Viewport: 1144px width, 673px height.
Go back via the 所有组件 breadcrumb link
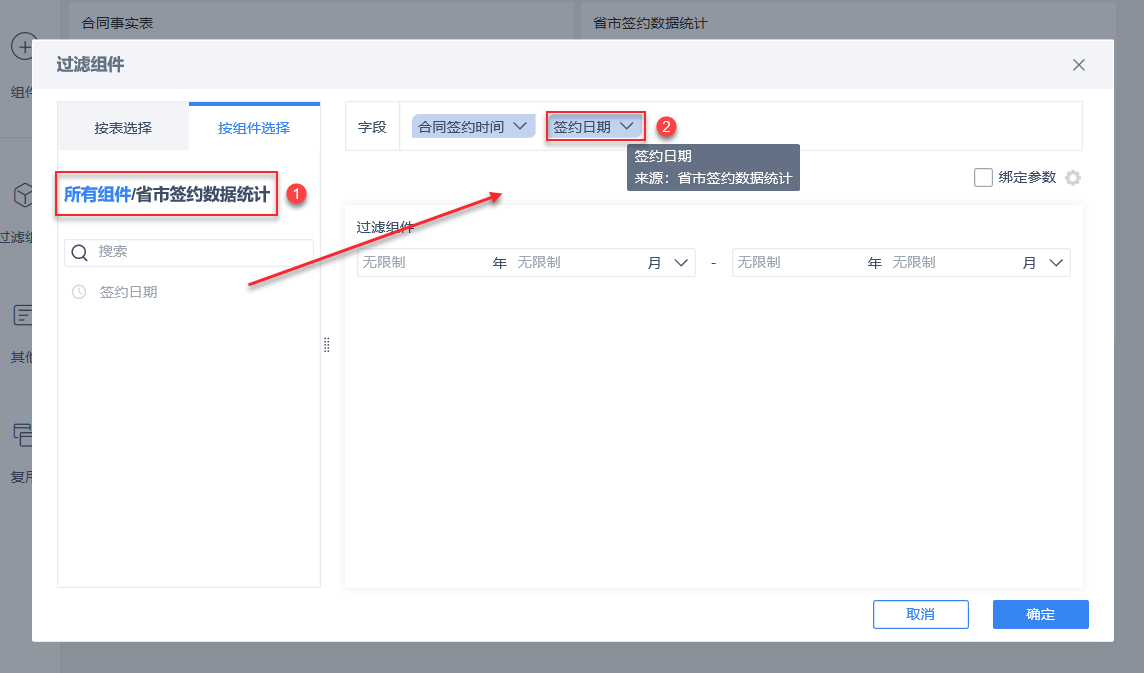97,194
